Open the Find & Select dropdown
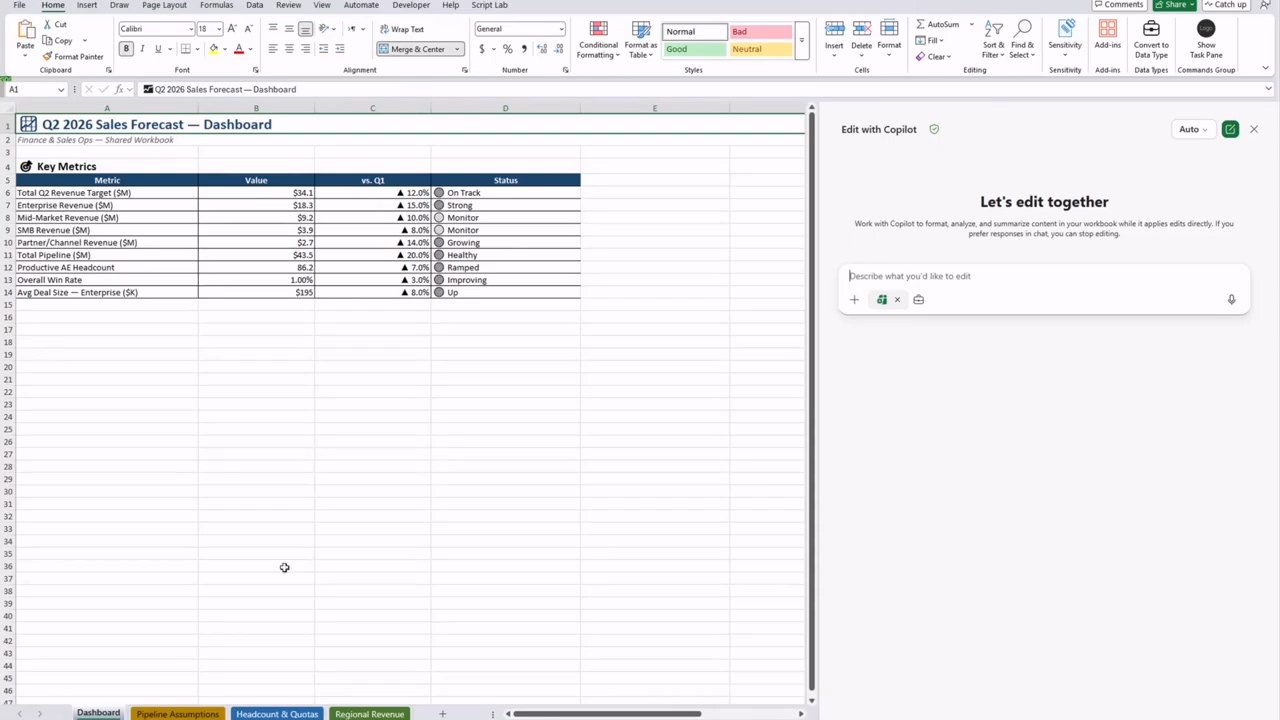Screen dimensions: 1280x720 click(x=1022, y=40)
